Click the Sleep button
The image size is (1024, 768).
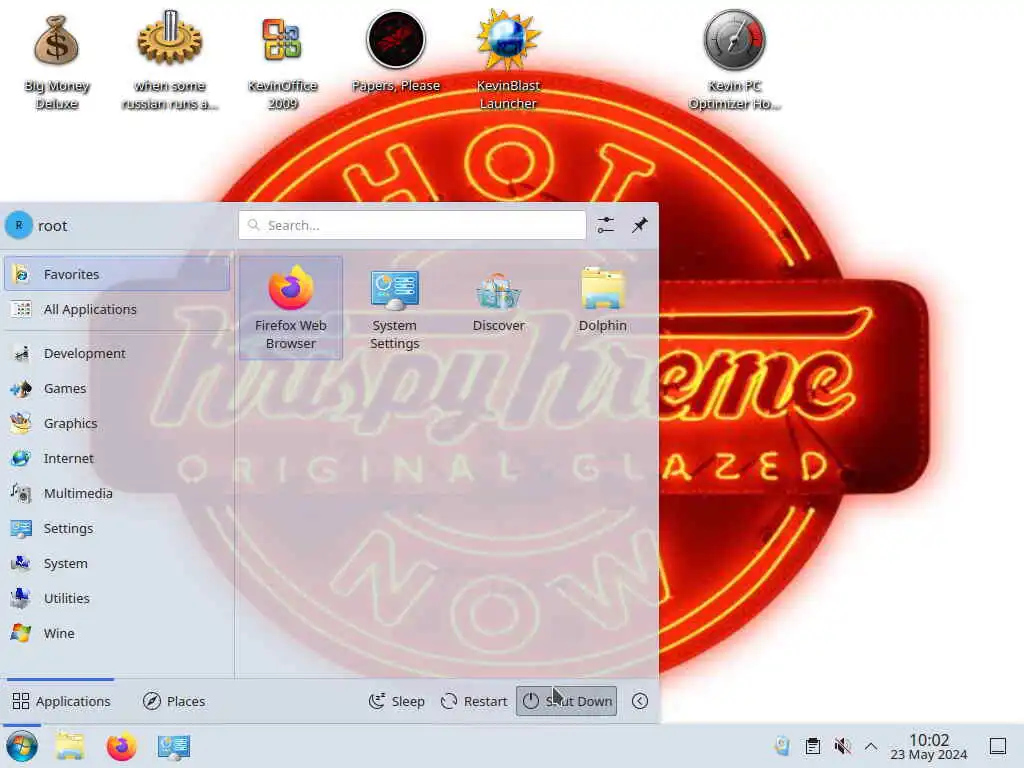[x=396, y=701]
